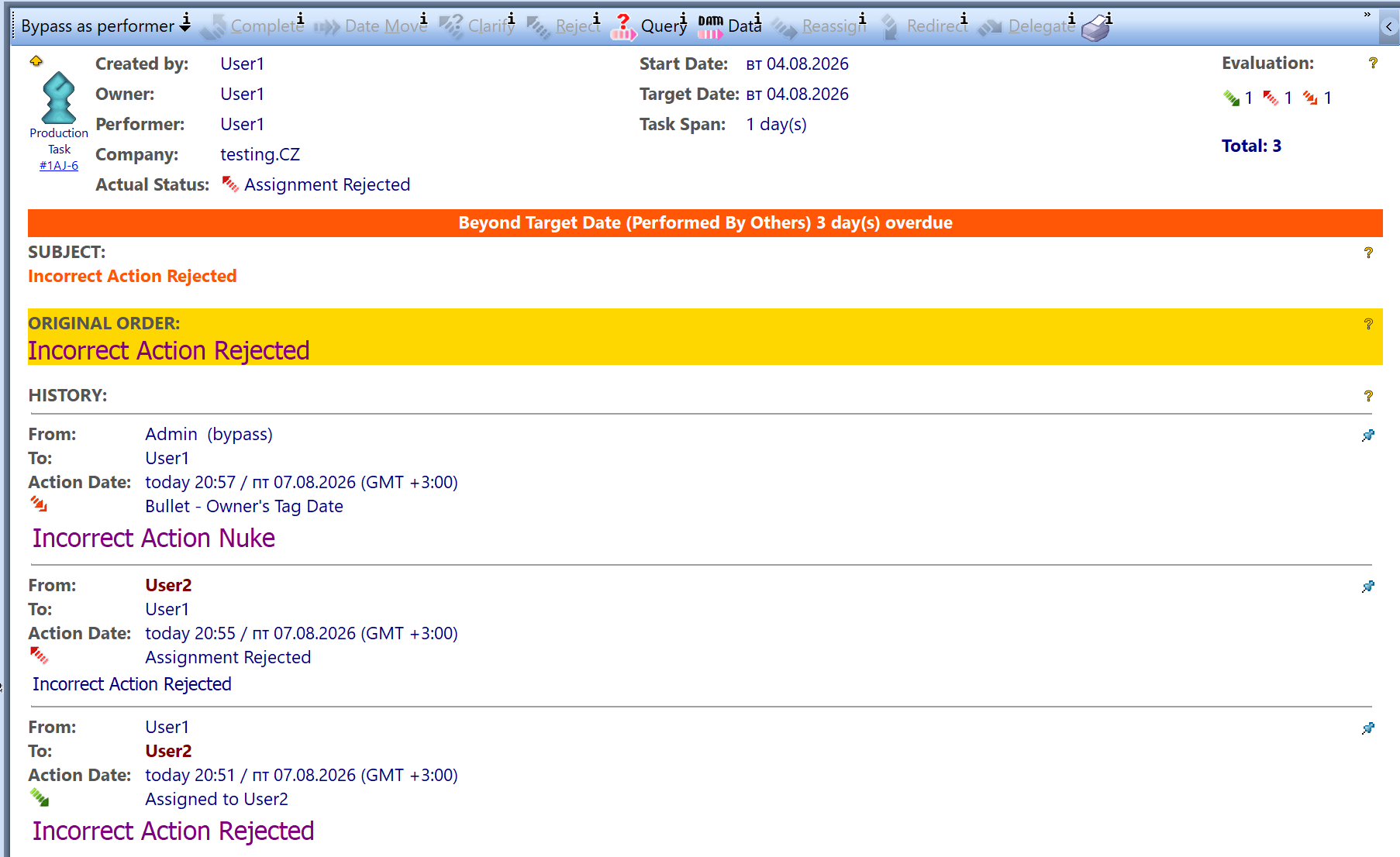Open task link #1AJ-6
Image resolution: width=1400 pixels, height=857 pixels.
tap(59, 165)
